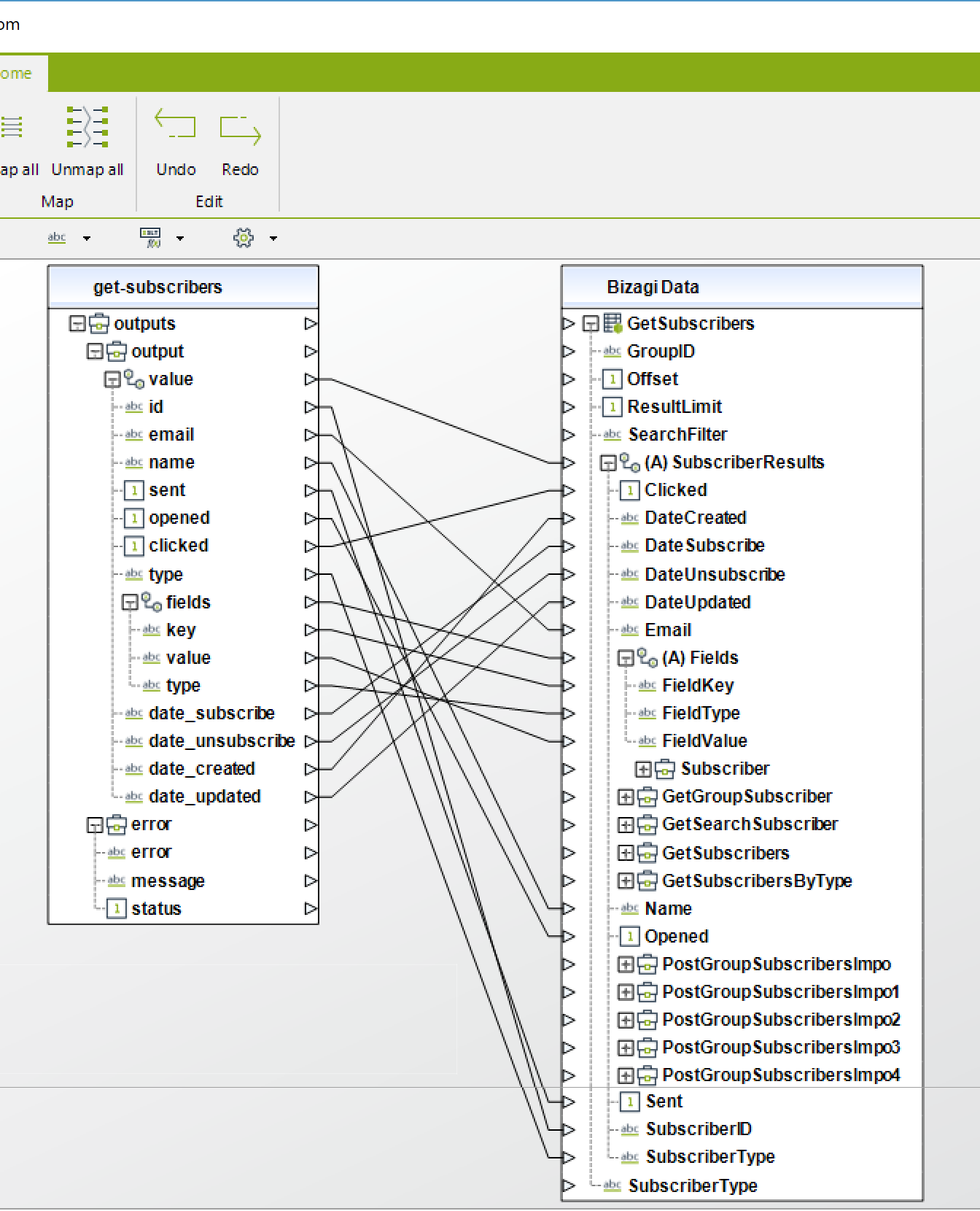Click output connector arrow of id

(311, 407)
